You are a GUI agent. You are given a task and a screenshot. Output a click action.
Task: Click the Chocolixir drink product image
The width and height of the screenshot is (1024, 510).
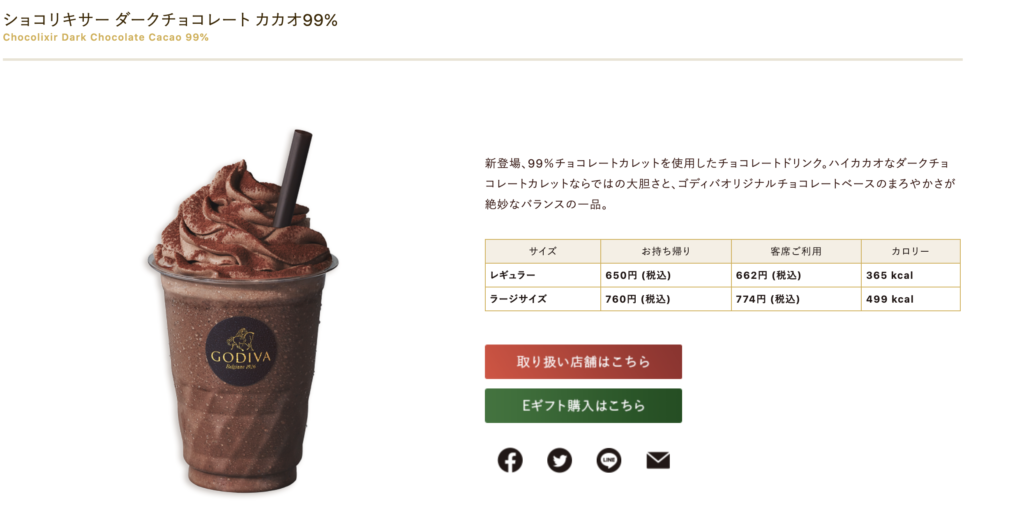point(243,310)
